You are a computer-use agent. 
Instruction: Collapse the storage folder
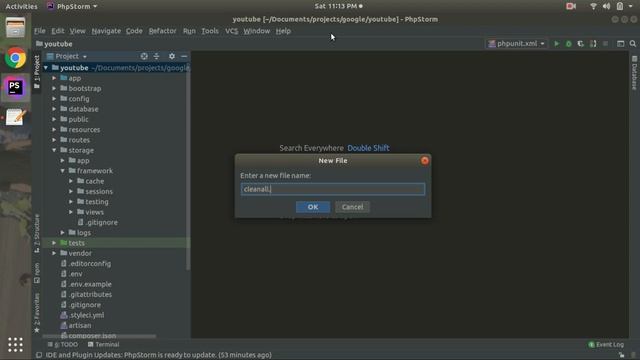(x=54, y=150)
